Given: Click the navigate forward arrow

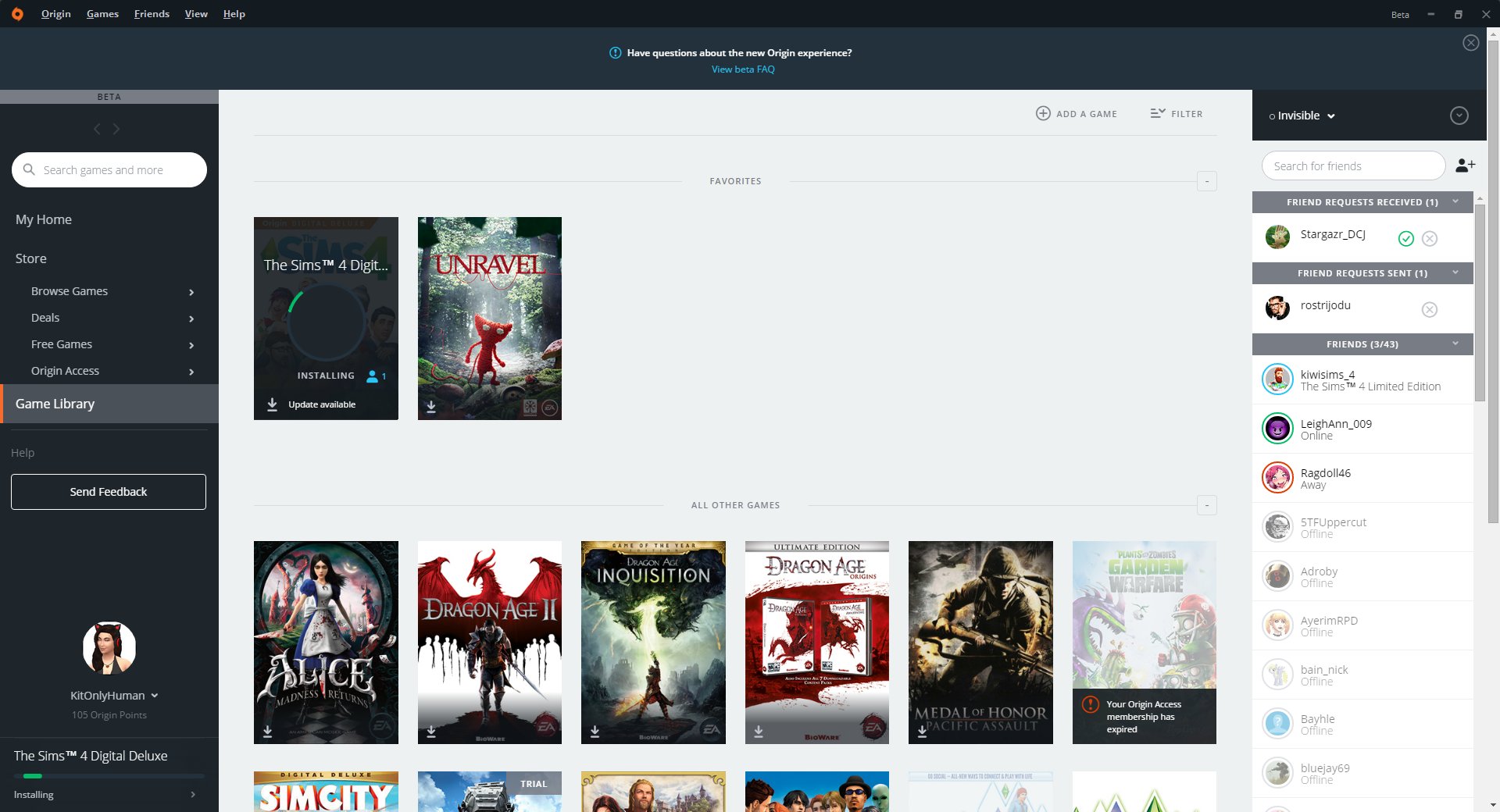Looking at the screenshot, I should 116,129.
